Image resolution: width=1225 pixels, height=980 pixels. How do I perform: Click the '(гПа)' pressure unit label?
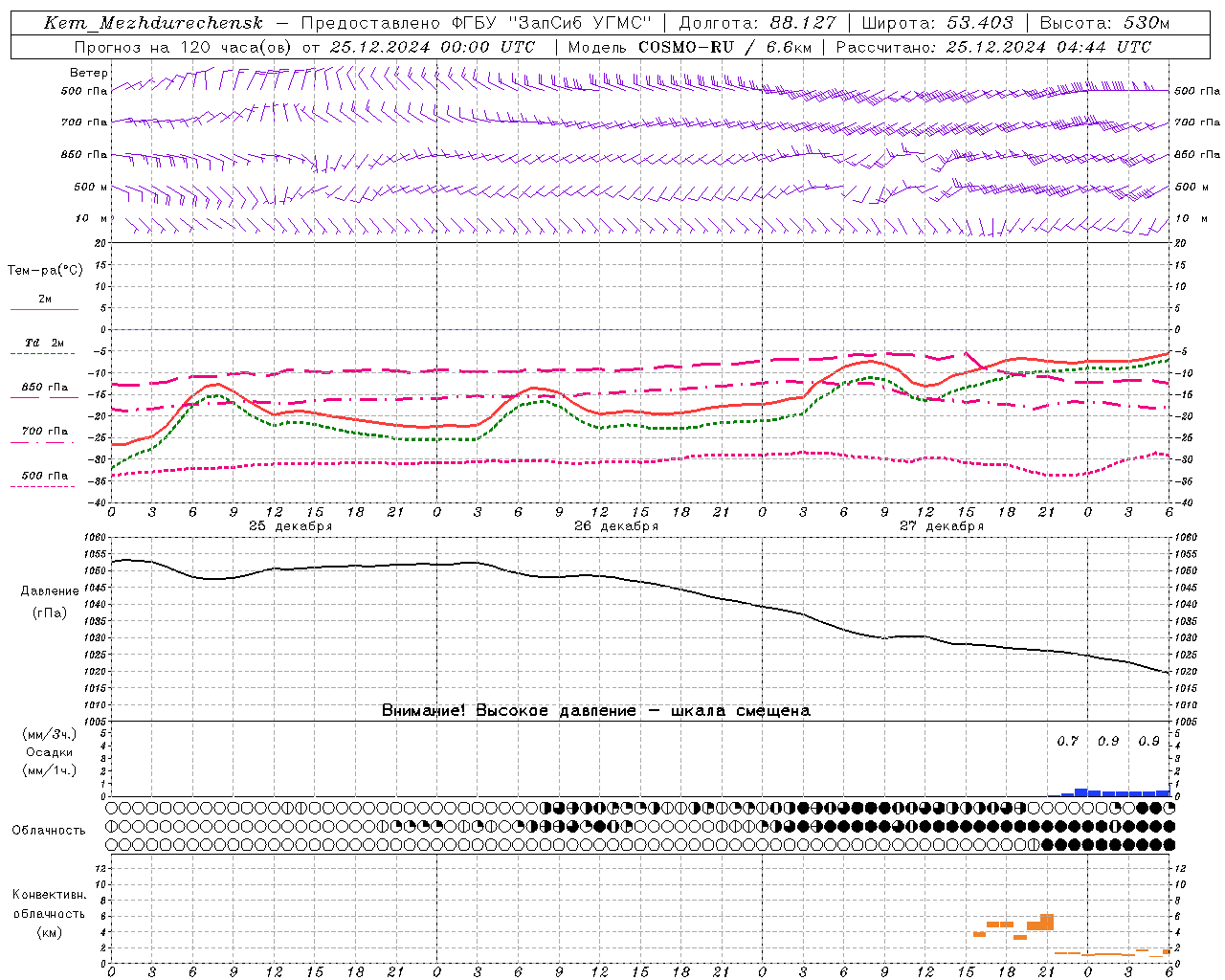click(x=50, y=612)
